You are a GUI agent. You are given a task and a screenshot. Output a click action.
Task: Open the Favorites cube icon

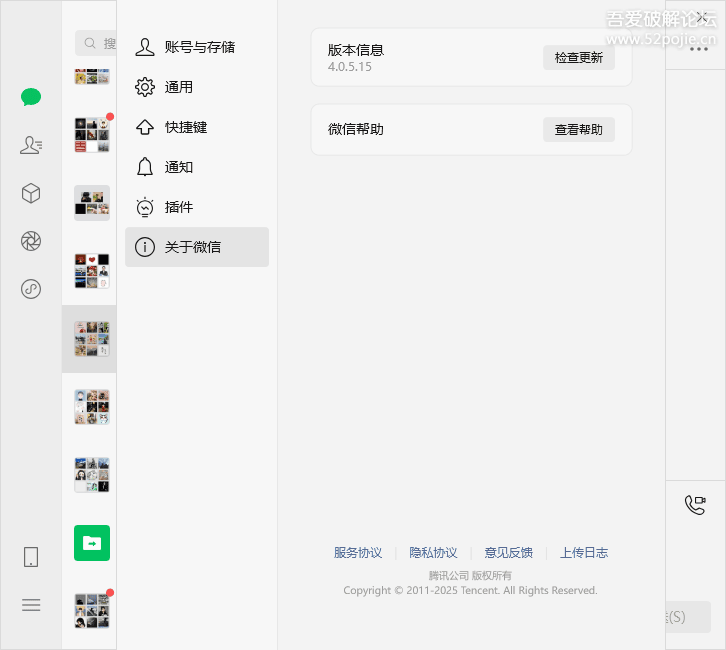coord(31,193)
